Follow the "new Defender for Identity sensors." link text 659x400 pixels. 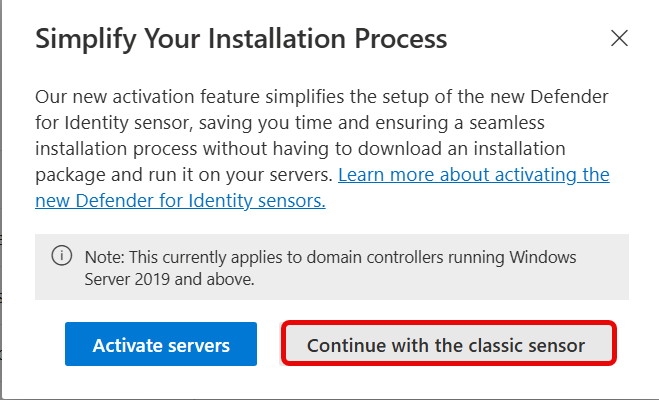pos(180,200)
